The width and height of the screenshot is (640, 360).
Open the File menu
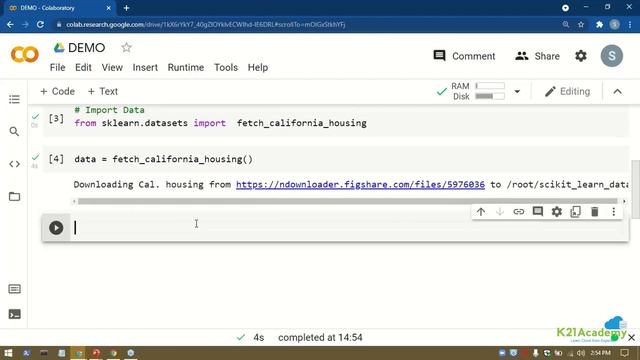(58, 67)
